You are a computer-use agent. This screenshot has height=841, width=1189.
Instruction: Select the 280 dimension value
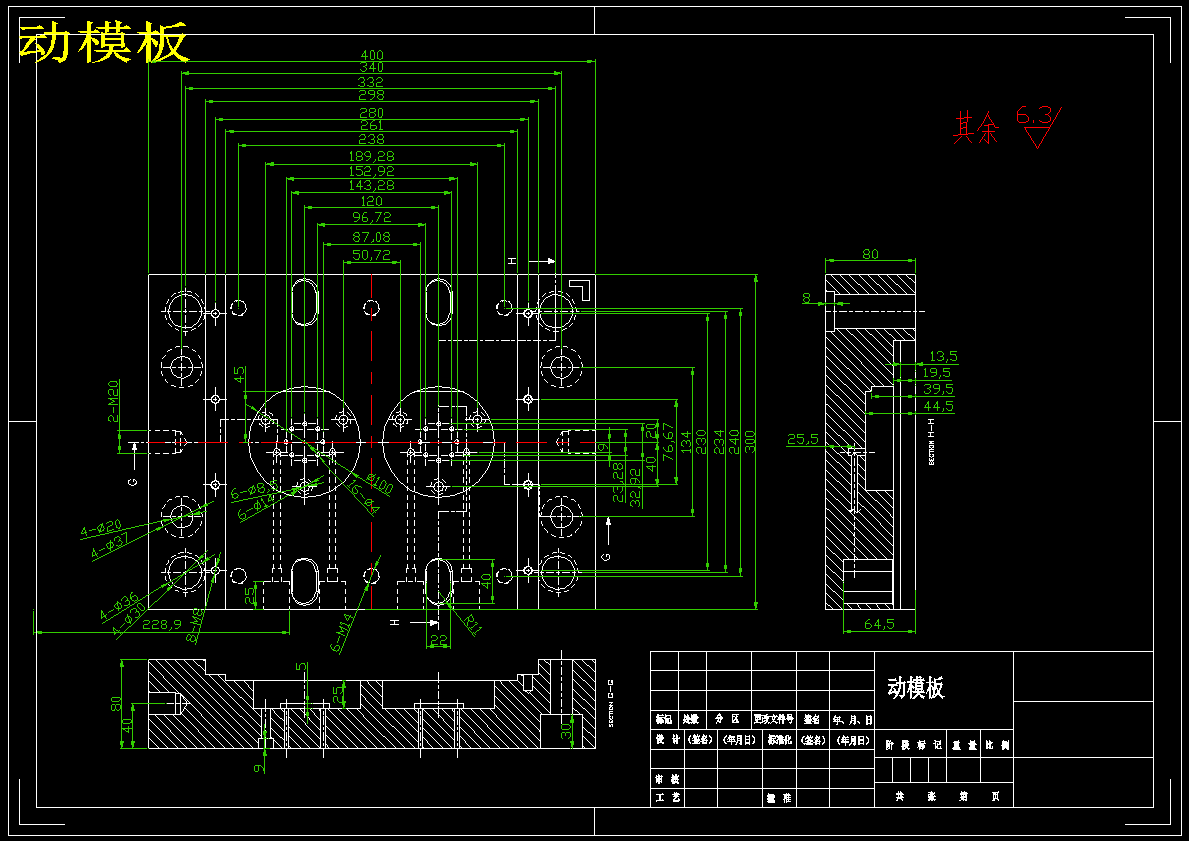[x=372, y=114]
